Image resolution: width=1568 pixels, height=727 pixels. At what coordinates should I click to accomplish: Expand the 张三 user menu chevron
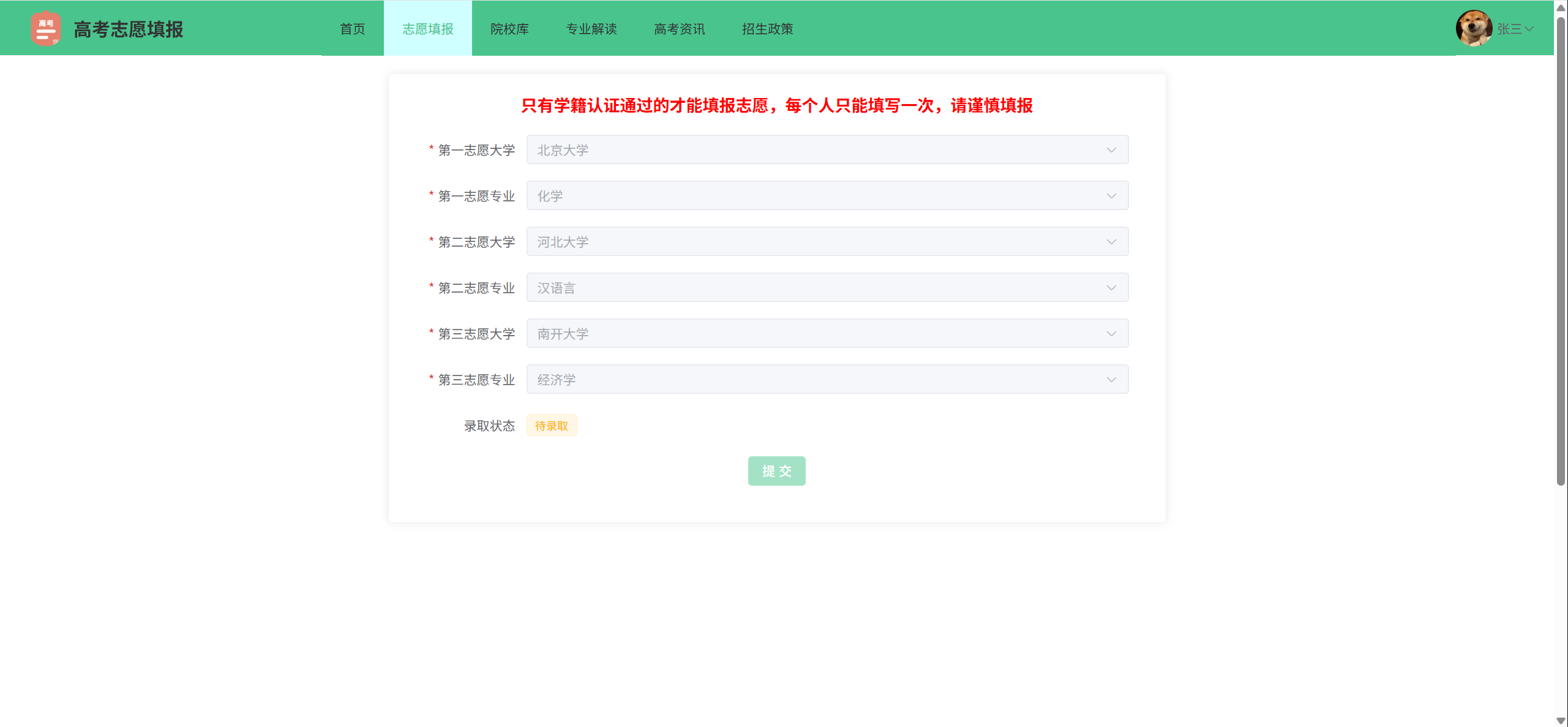pyautogui.click(x=1529, y=29)
